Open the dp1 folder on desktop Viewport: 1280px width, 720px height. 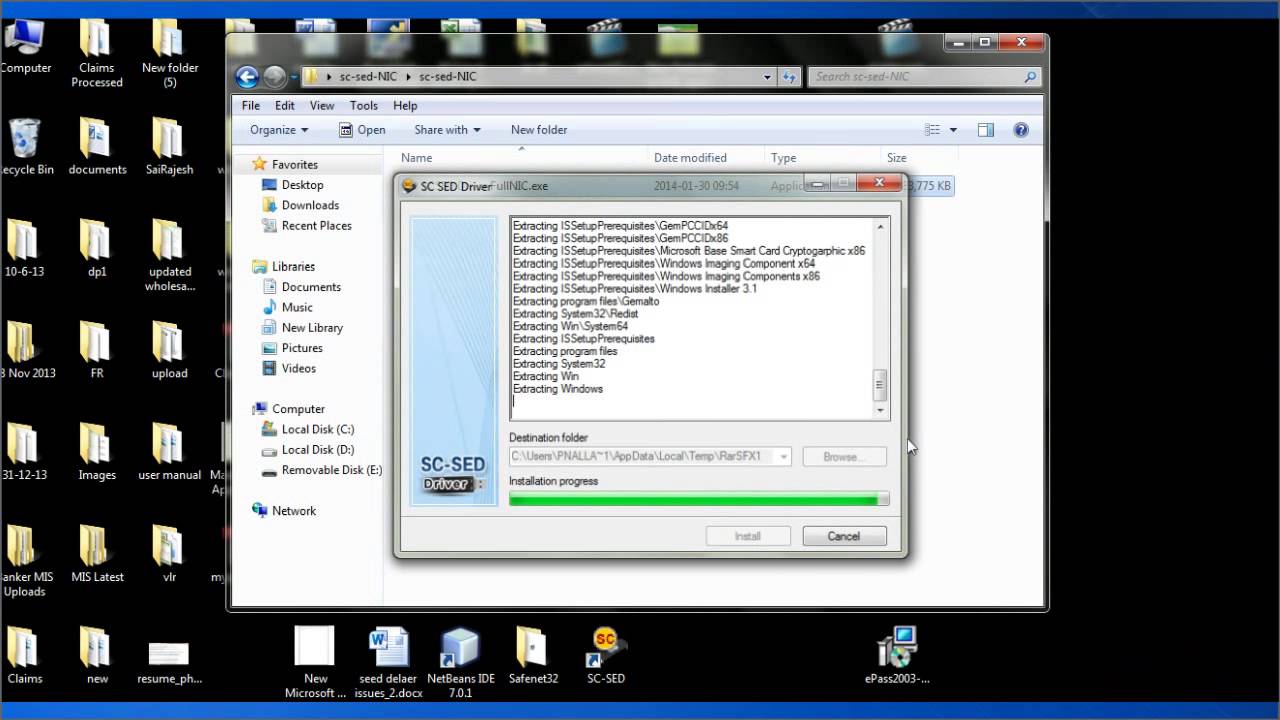pos(96,249)
